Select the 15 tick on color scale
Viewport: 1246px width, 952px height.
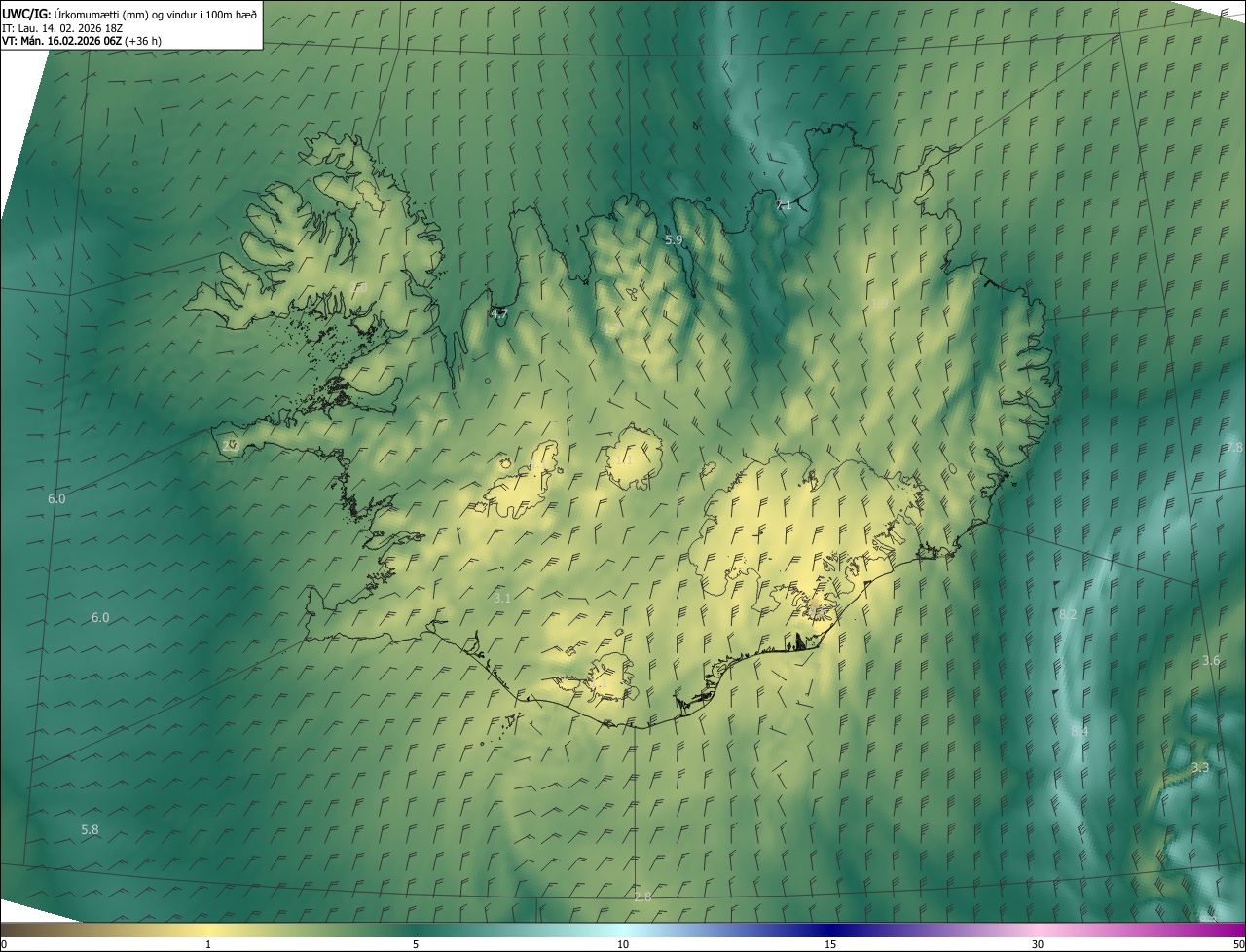830,944
